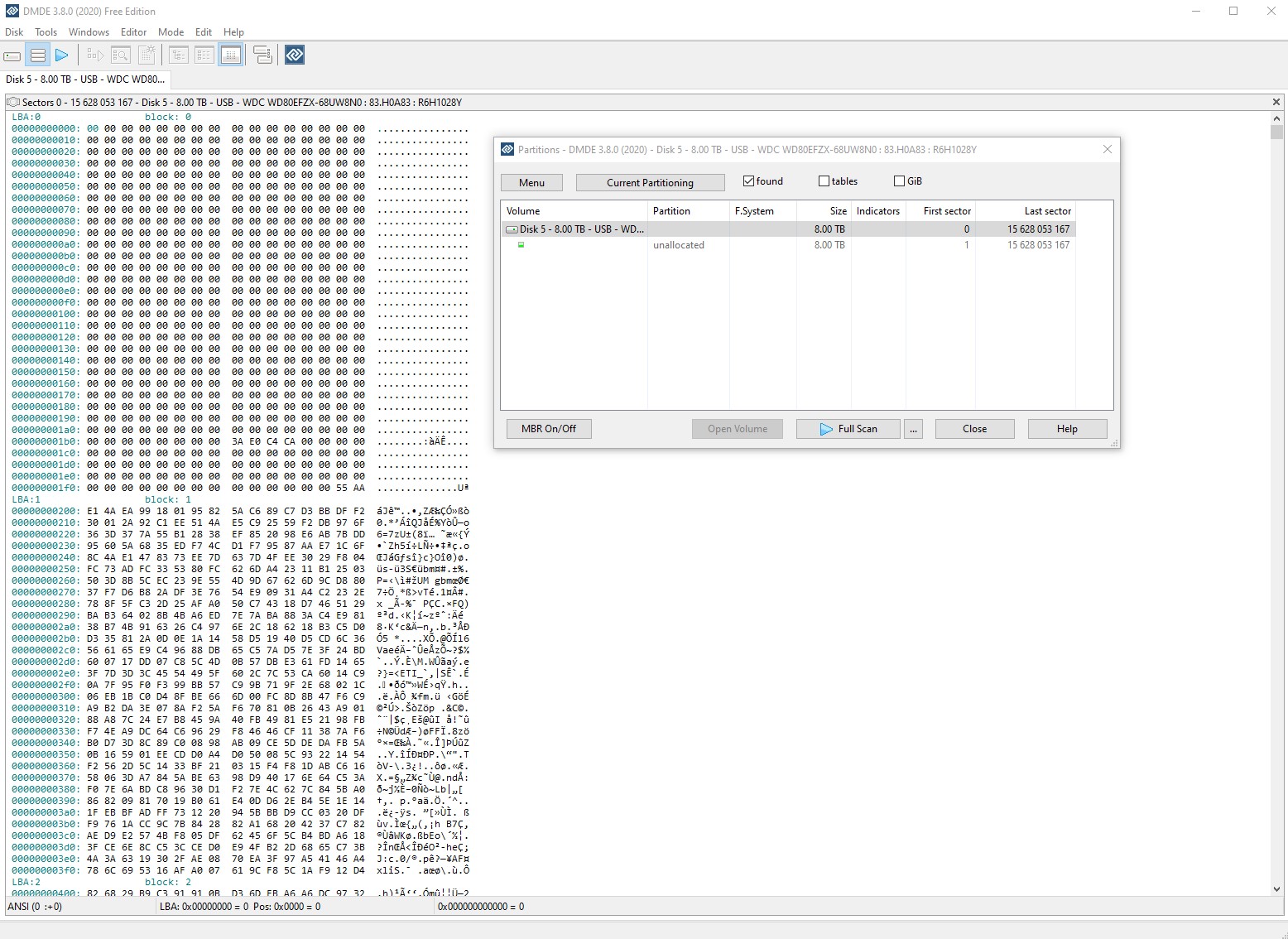
Task: Click the Volume column header
Action: point(574,211)
